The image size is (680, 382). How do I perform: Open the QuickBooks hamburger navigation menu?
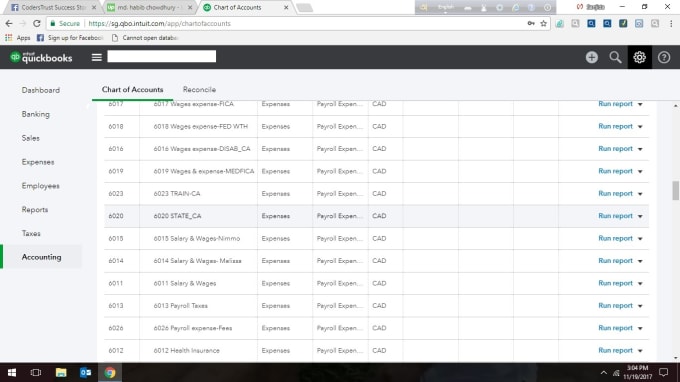97,57
